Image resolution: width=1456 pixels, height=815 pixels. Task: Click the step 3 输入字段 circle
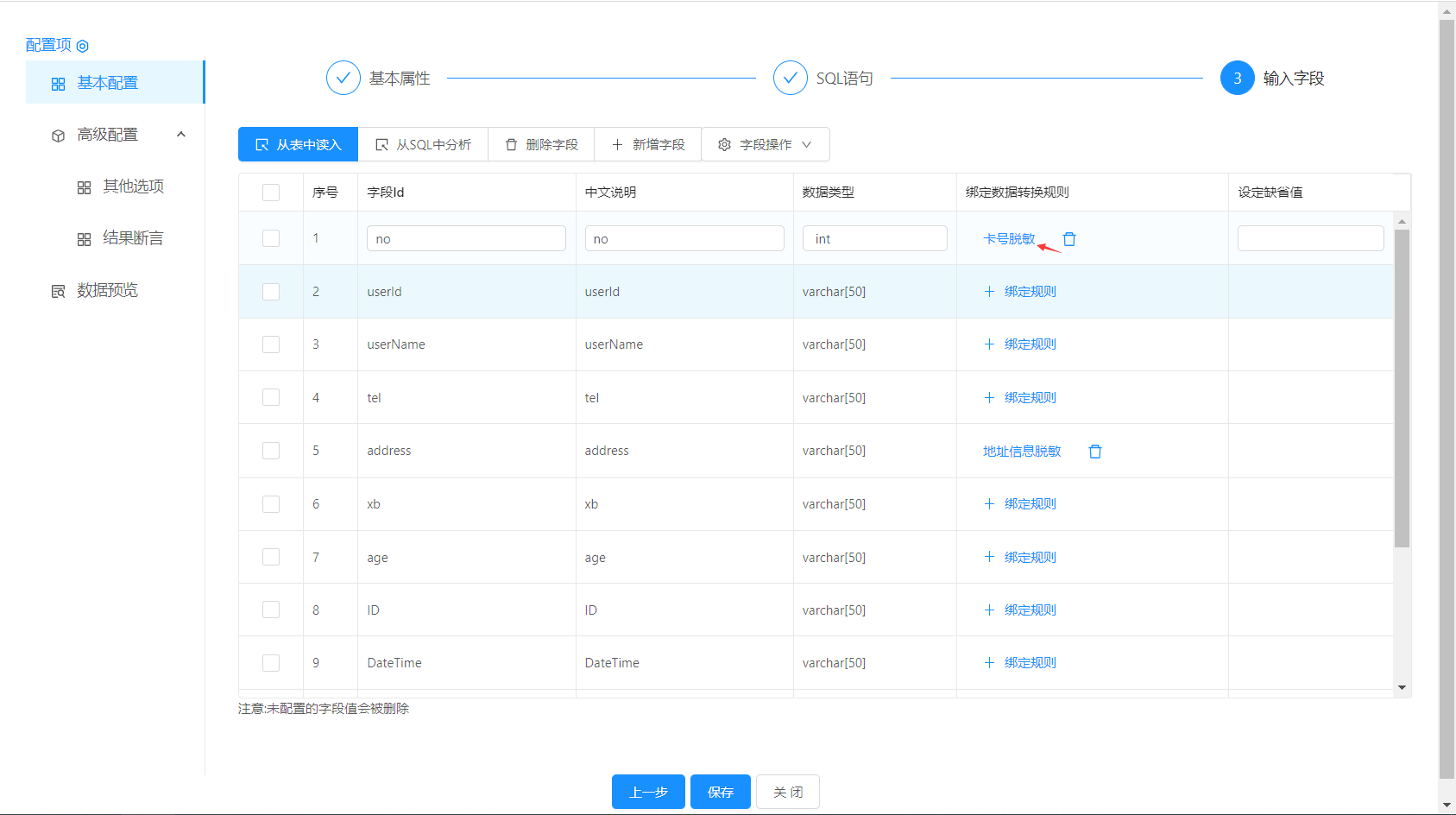coord(1237,79)
